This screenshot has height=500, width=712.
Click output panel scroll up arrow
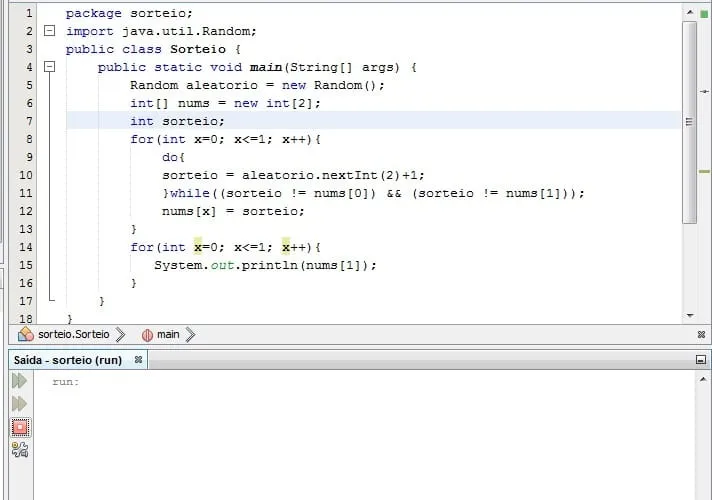703,379
